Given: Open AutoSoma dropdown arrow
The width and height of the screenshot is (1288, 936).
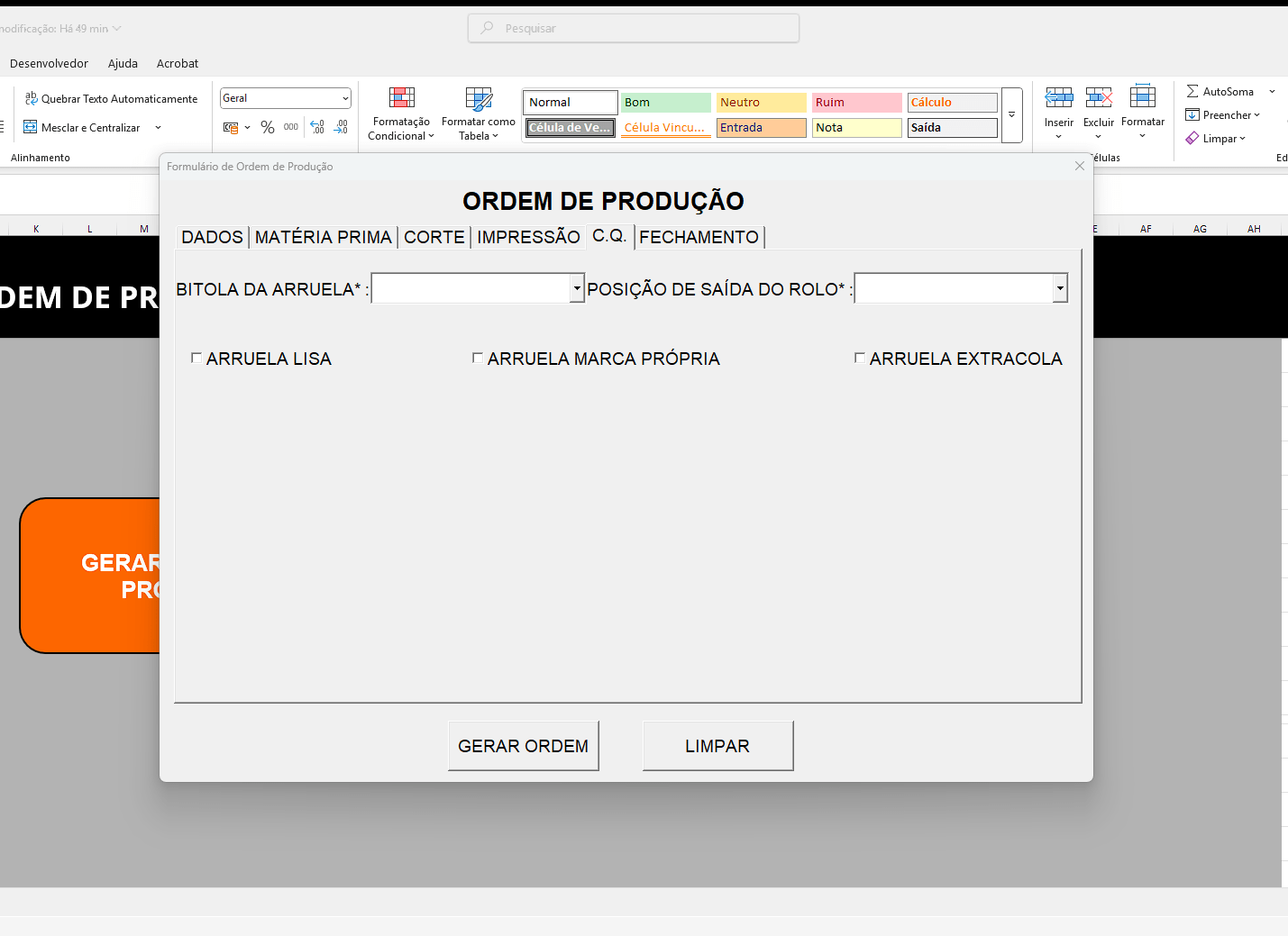Looking at the screenshot, I should [x=1272, y=91].
